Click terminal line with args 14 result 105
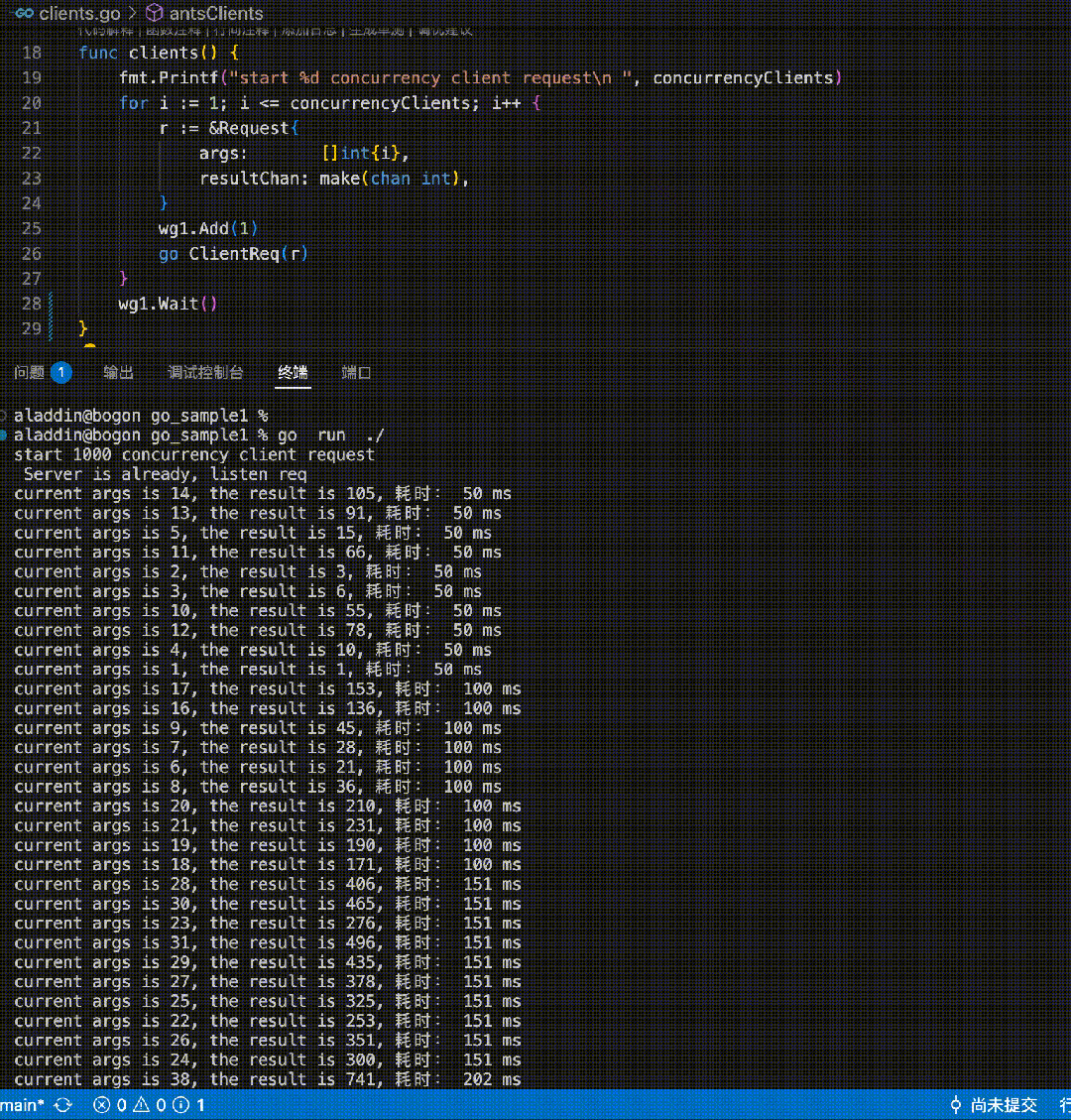The height and width of the screenshot is (1120, 1071). [x=263, y=494]
